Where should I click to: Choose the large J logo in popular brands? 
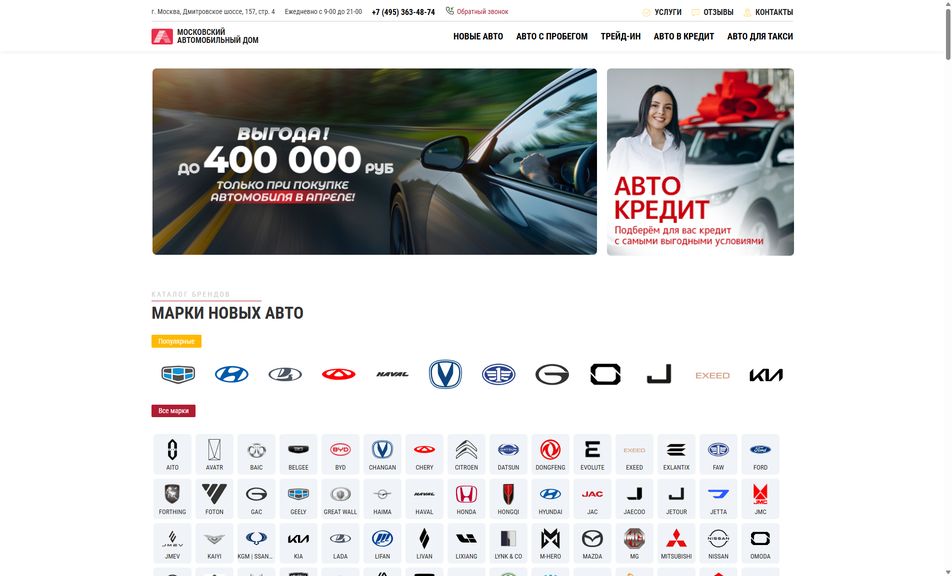click(659, 374)
